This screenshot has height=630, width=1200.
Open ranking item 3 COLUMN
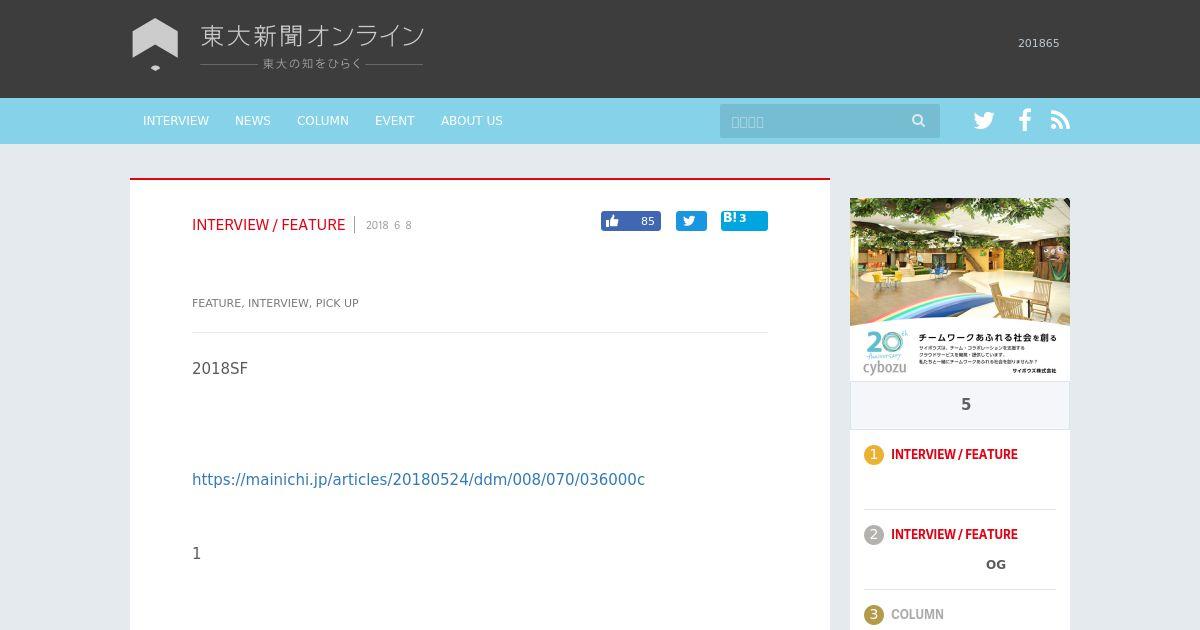click(x=917, y=615)
